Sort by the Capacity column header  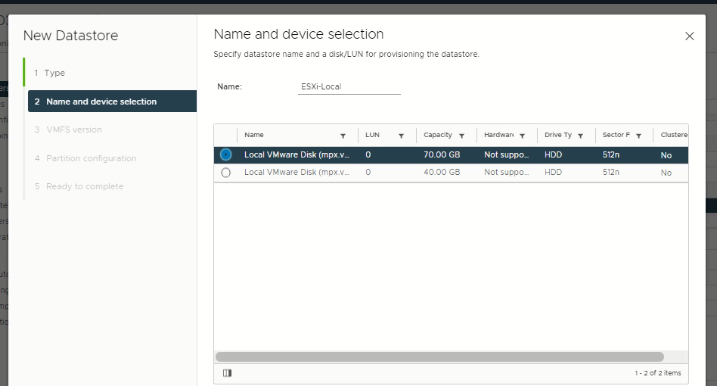[438, 134]
